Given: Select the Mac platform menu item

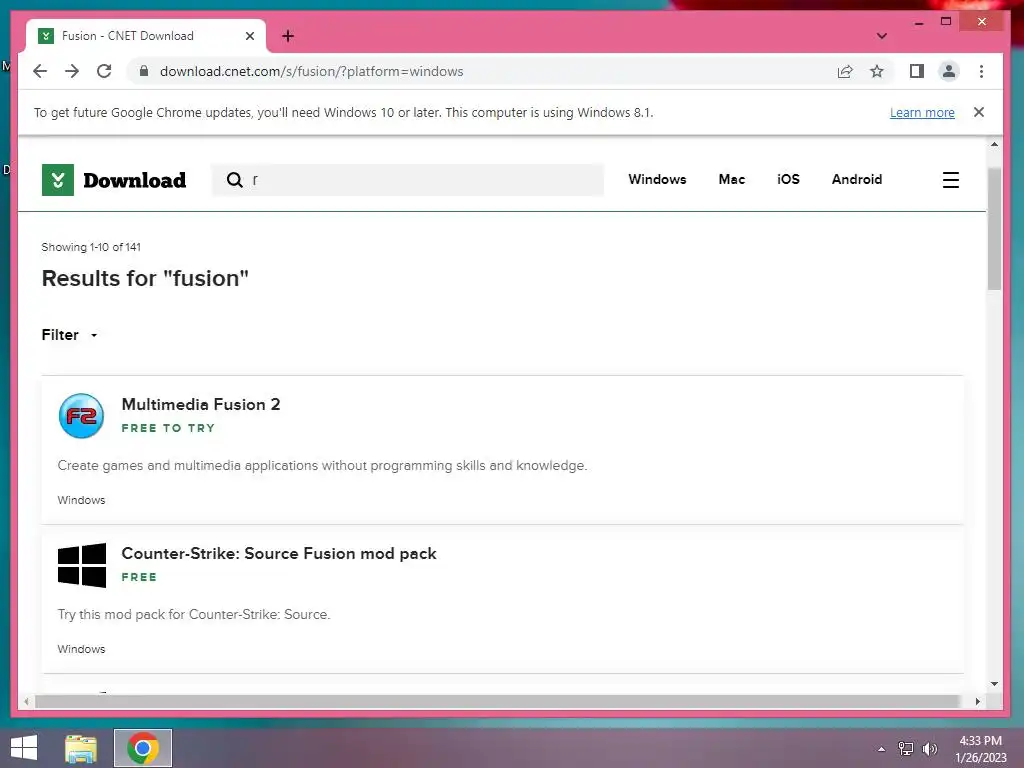Looking at the screenshot, I should pos(731,180).
